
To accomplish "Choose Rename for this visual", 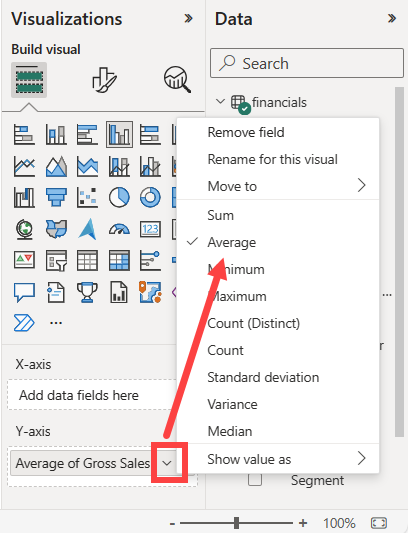I will coord(278,159).
